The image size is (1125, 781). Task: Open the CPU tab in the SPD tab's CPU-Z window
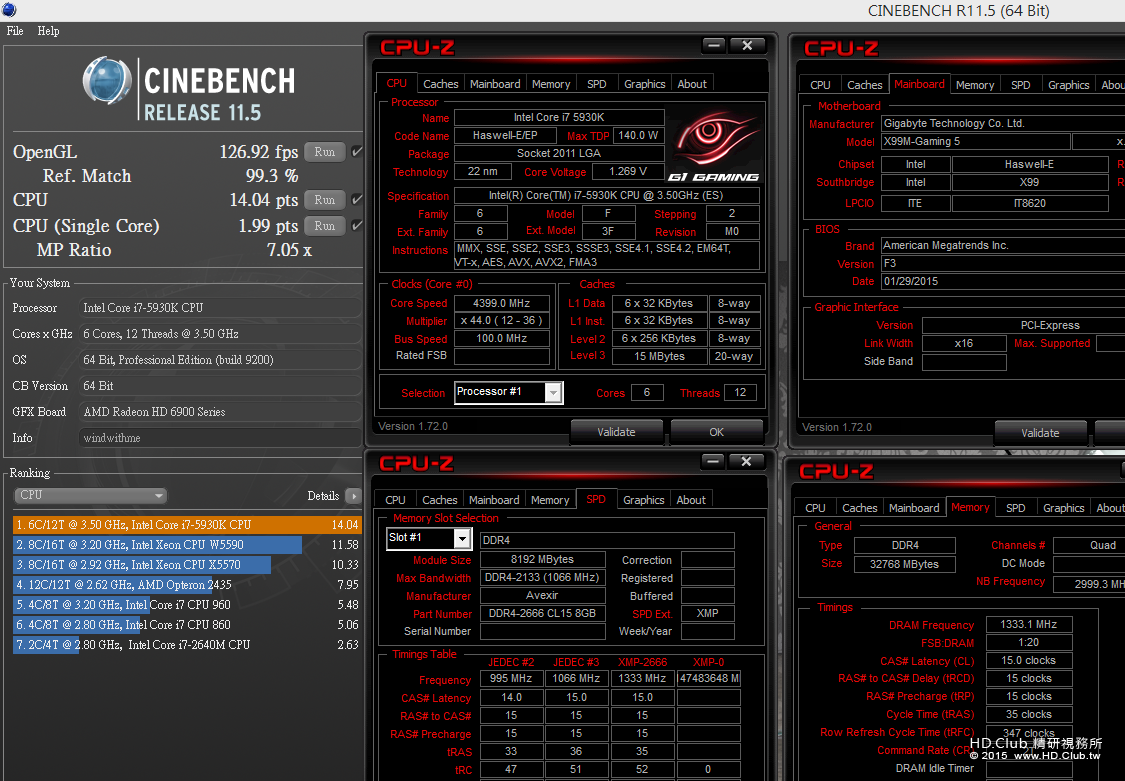[395, 500]
